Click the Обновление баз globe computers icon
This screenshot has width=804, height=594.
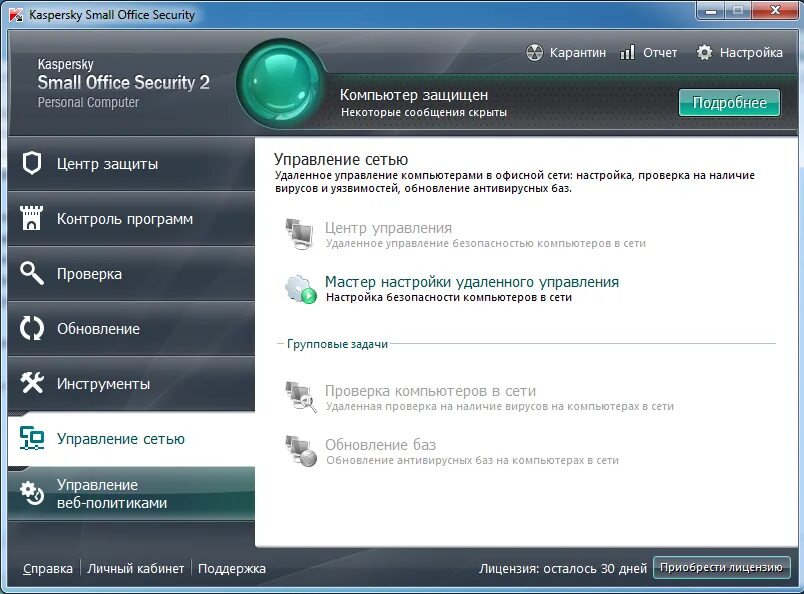(x=301, y=451)
